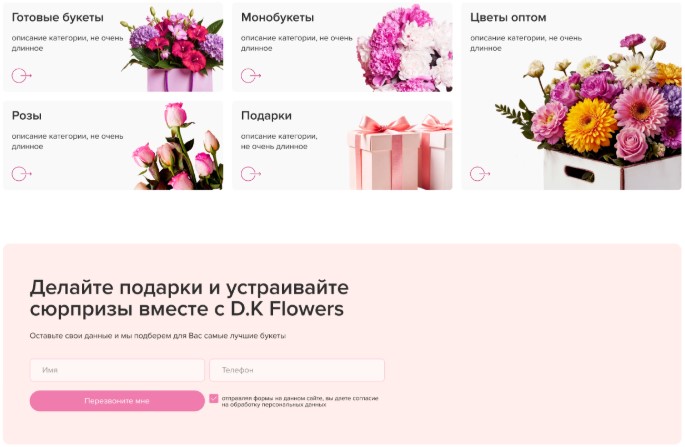This screenshot has height=447, width=685.
Task: Open the Розы category title
Action: pyautogui.click(x=27, y=116)
